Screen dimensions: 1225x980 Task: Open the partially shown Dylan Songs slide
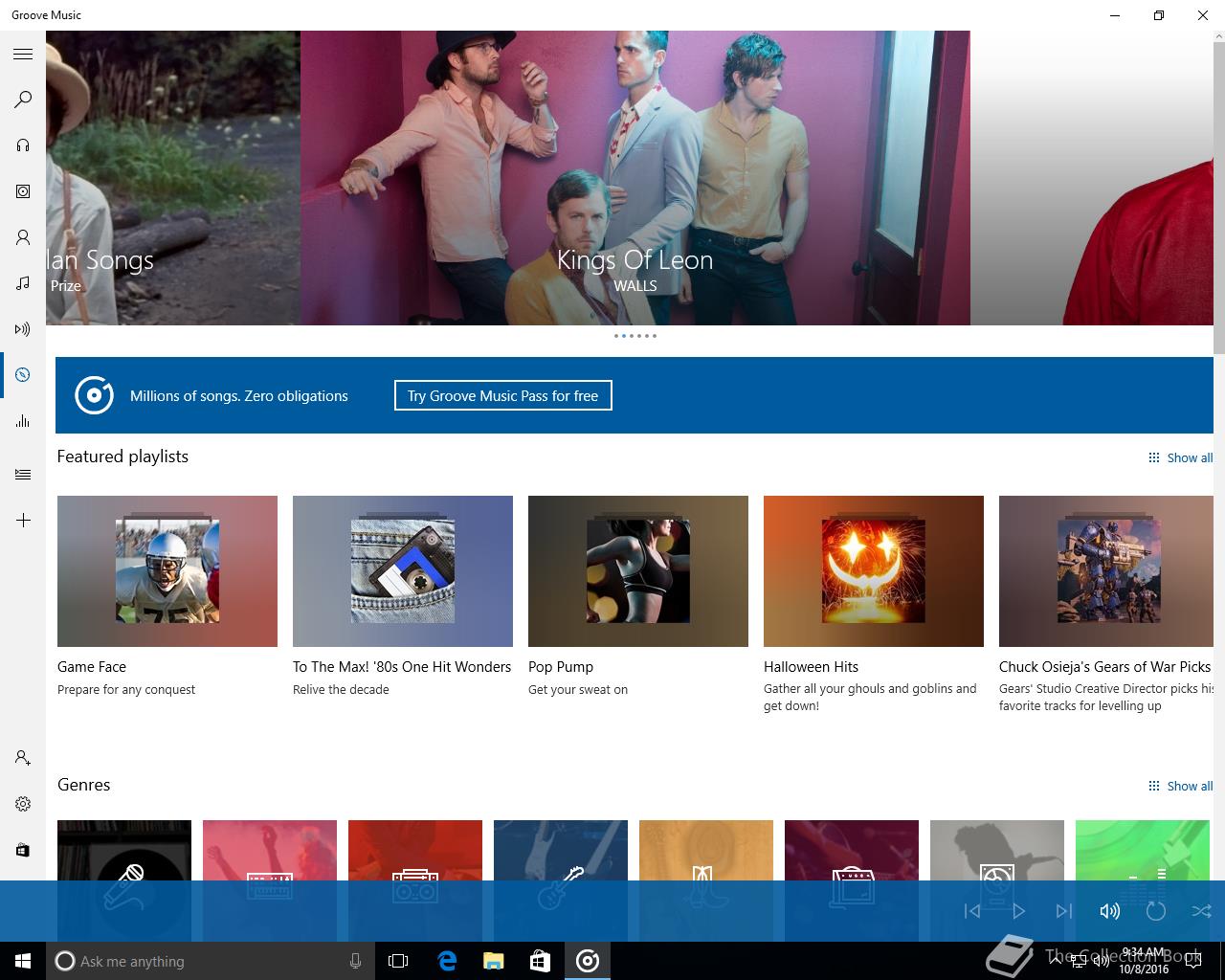[173, 178]
